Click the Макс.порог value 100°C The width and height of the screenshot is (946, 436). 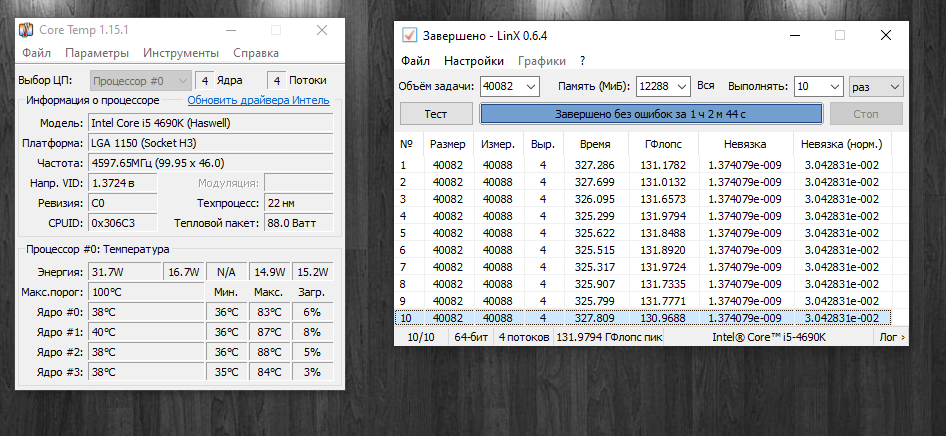(x=146, y=292)
